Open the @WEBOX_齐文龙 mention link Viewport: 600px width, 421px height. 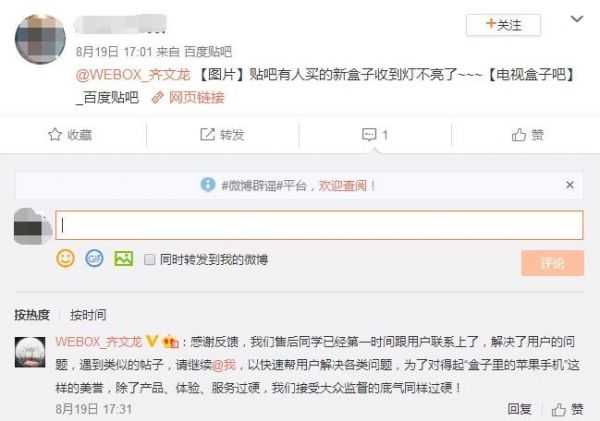pyautogui.click(x=133, y=74)
